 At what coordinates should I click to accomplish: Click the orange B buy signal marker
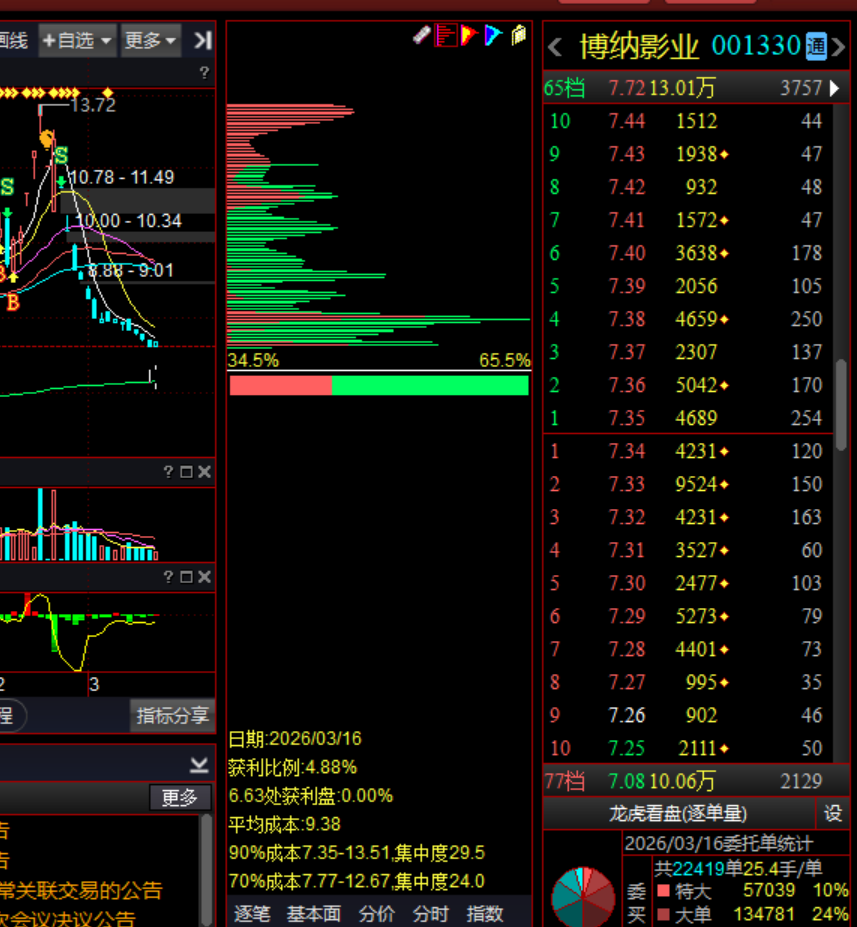point(13,303)
